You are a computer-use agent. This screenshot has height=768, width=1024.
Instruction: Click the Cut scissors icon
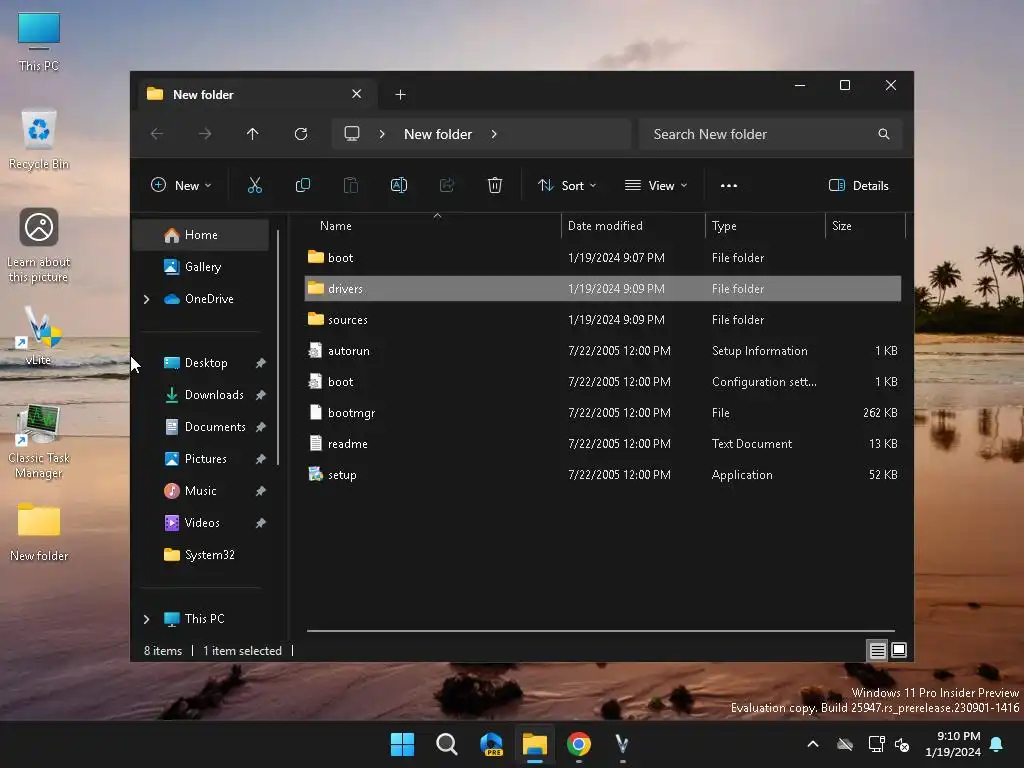click(255, 185)
